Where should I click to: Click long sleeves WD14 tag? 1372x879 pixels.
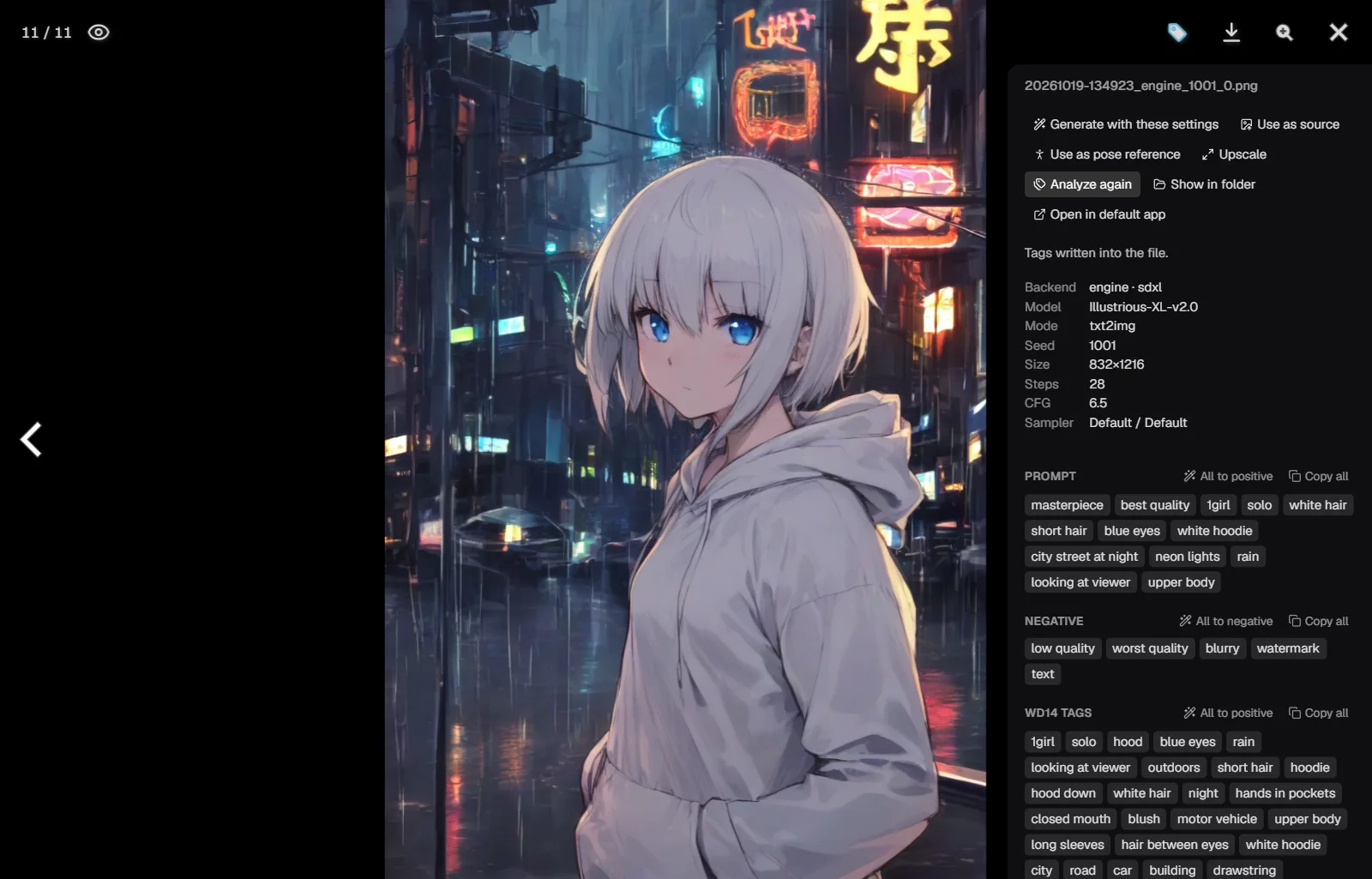pos(1068,845)
